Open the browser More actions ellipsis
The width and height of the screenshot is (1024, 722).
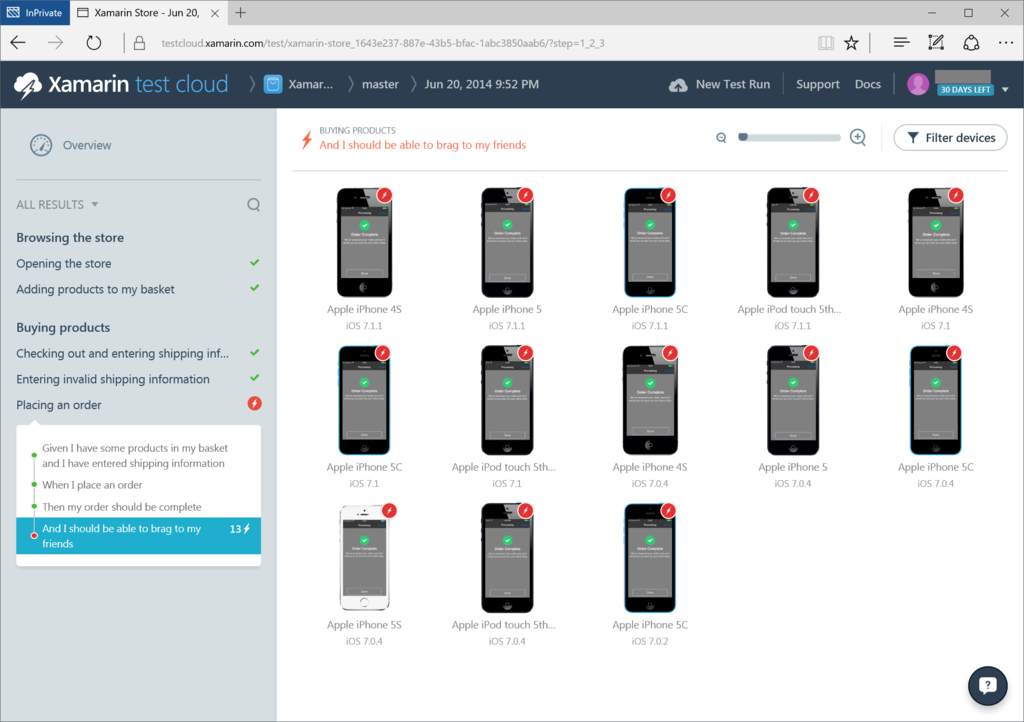(x=1006, y=43)
